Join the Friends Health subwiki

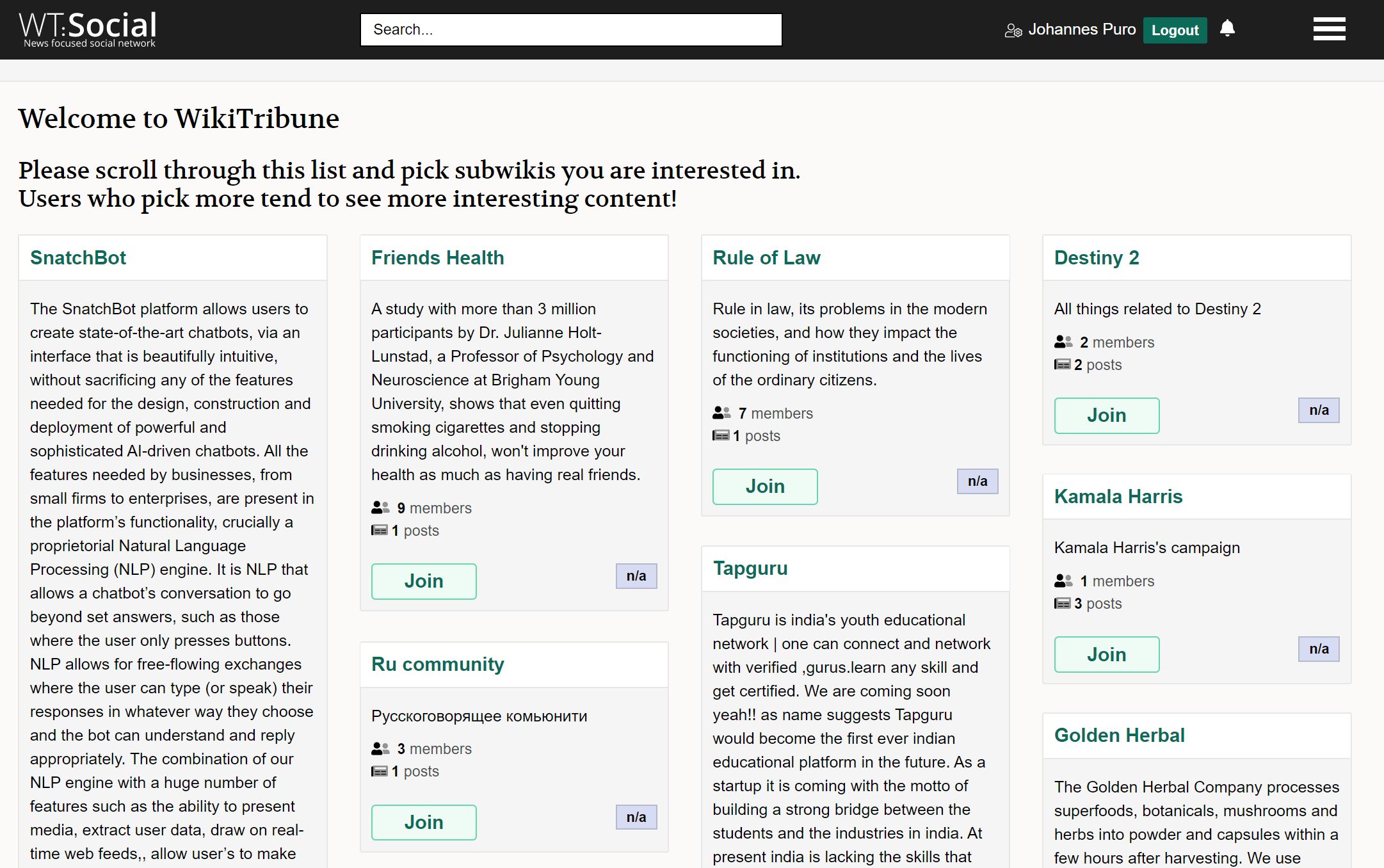click(424, 581)
